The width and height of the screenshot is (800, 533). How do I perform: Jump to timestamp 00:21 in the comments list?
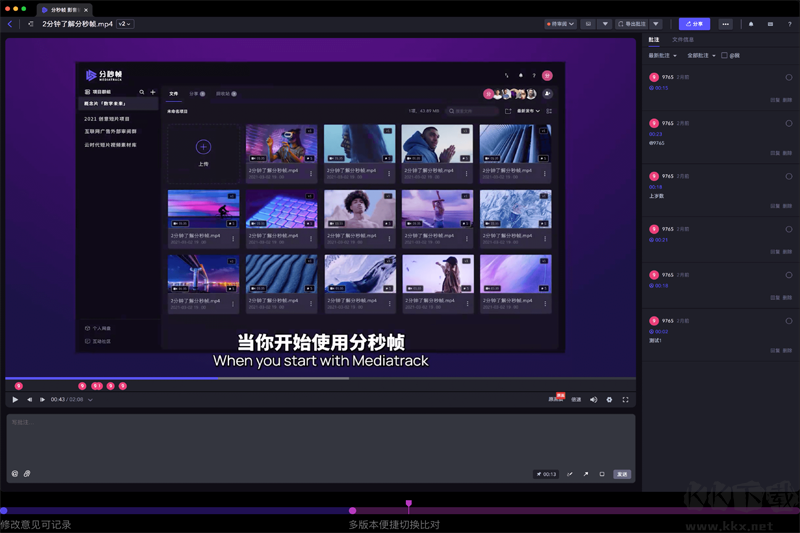(659, 240)
